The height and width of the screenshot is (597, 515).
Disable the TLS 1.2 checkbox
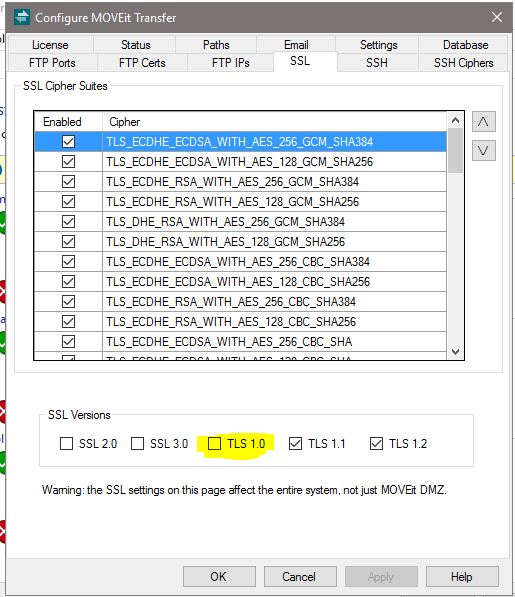tap(376, 444)
